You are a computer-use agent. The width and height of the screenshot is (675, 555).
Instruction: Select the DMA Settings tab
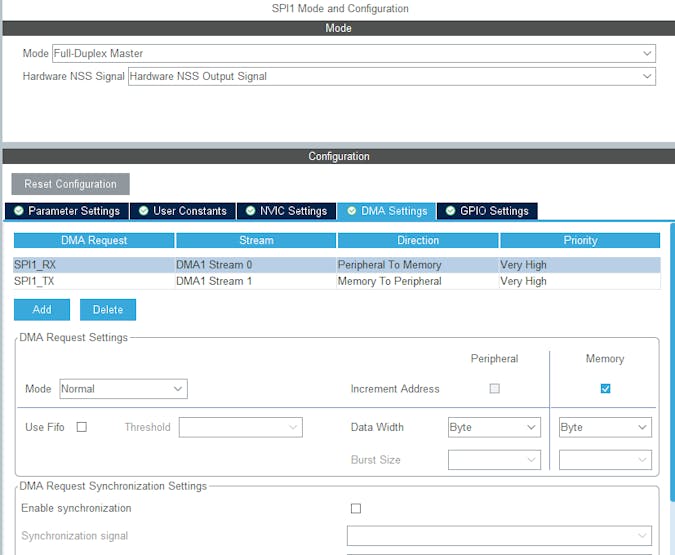(387, 211)
